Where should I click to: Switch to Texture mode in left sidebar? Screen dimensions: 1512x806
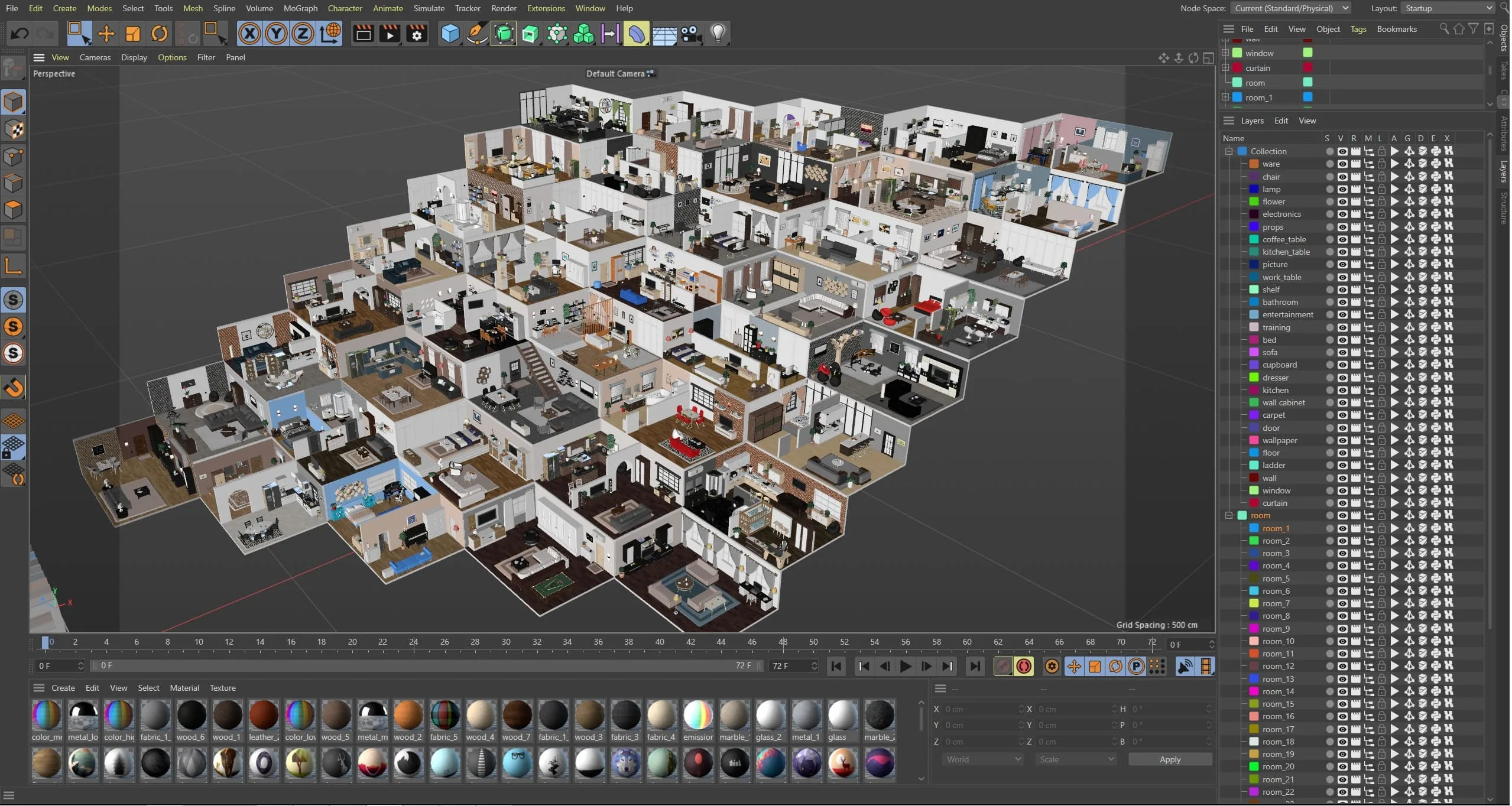[13, 129]
